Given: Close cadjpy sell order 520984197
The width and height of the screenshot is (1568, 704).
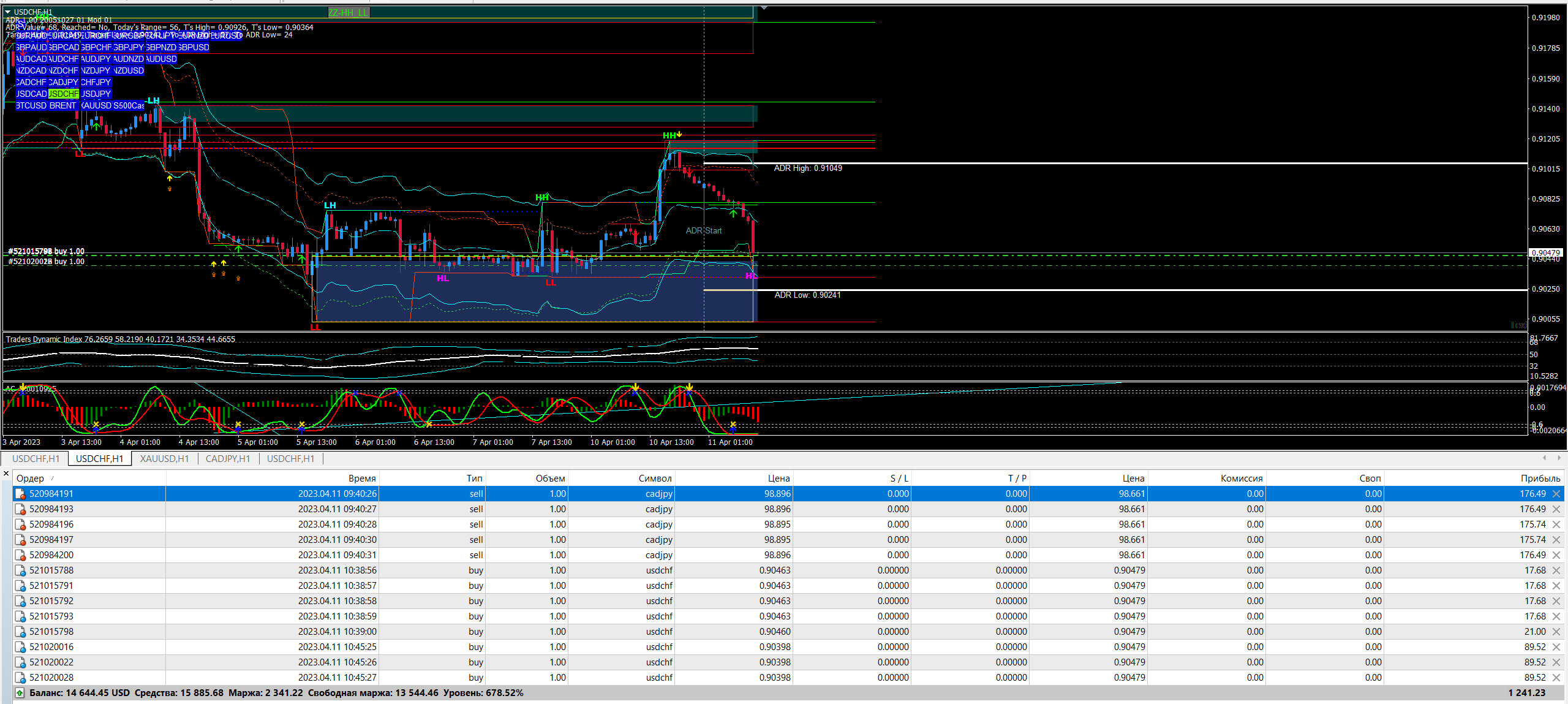Looking at the screenshot, I should 1556,540.
